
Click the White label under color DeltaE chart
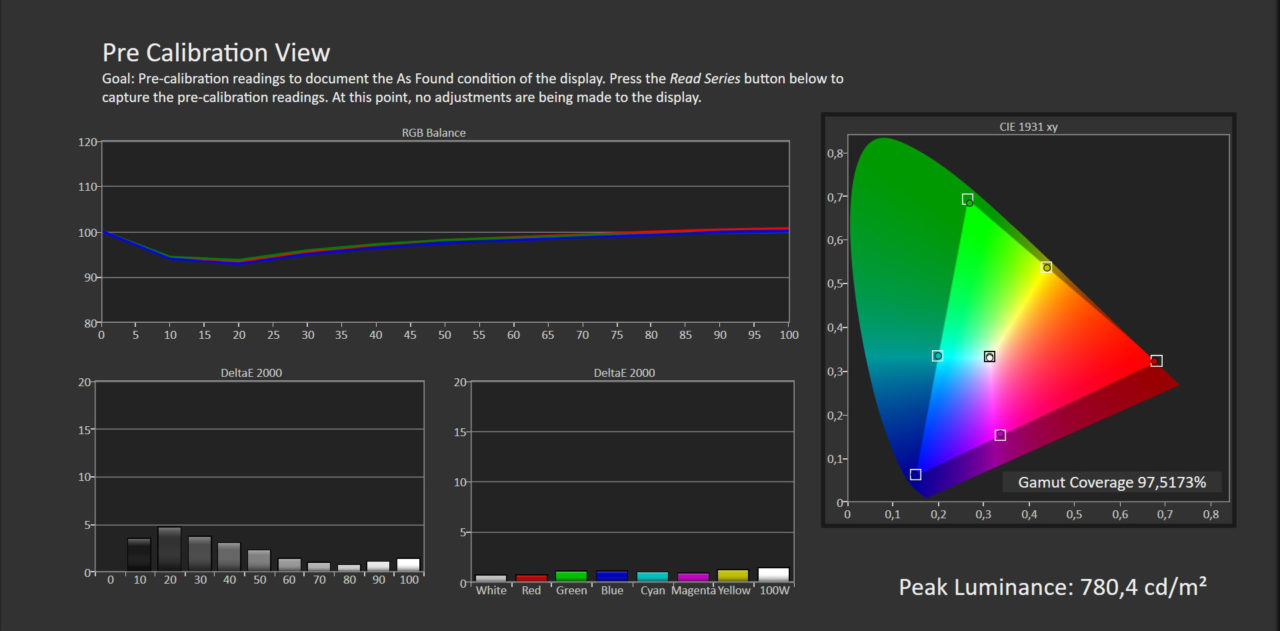coord(491,591)
